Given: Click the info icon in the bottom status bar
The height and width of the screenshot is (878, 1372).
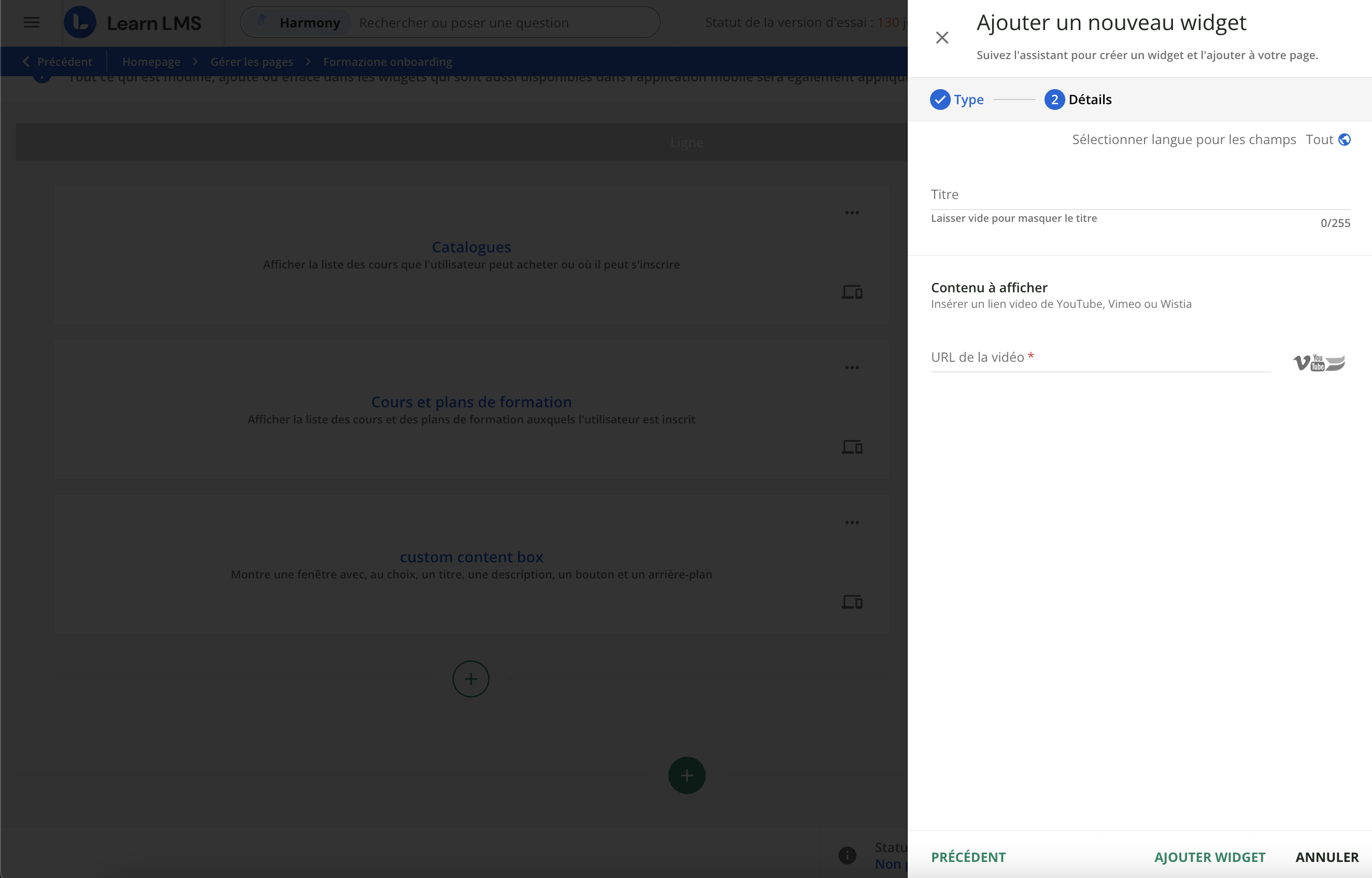Looking at the screenshot, I should [x=847, y=855].
